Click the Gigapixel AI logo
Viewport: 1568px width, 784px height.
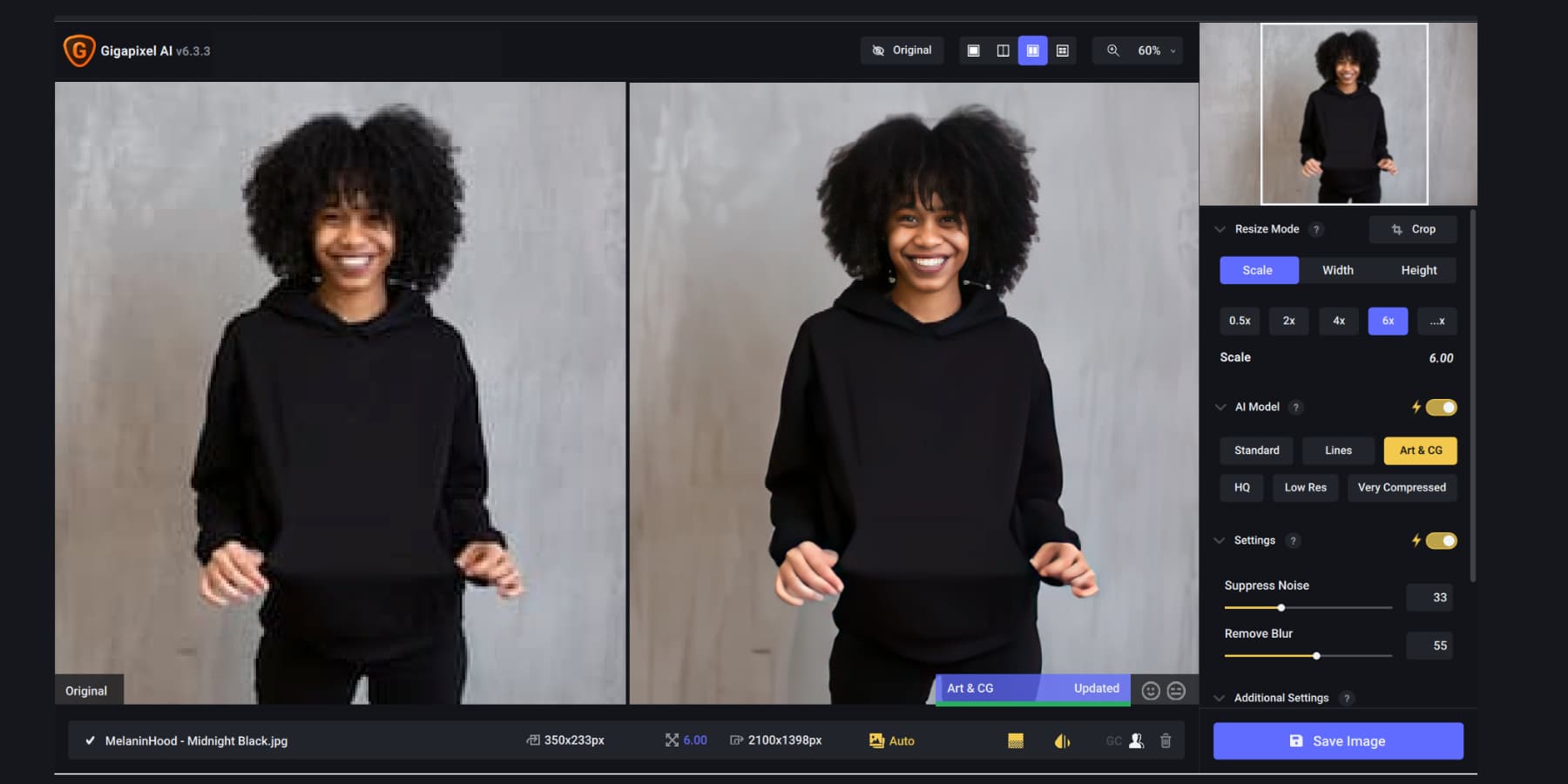point(78,51)
